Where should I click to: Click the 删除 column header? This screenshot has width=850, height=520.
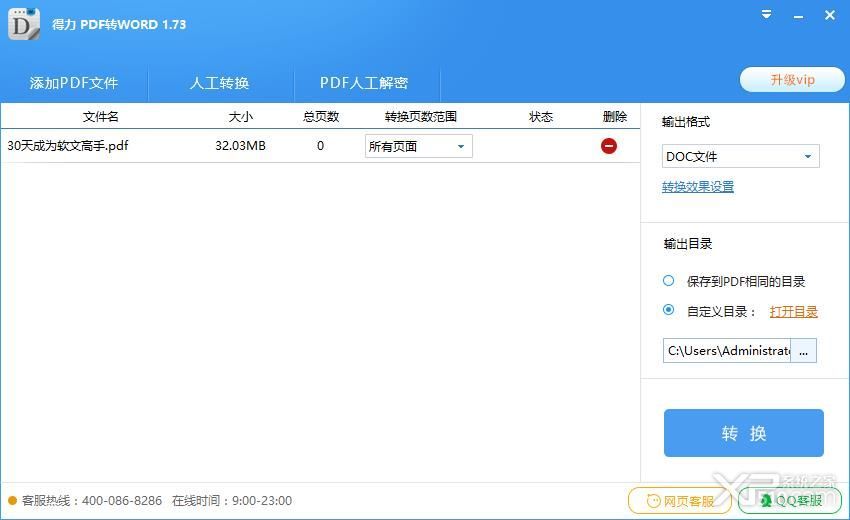tap(615, 117)
